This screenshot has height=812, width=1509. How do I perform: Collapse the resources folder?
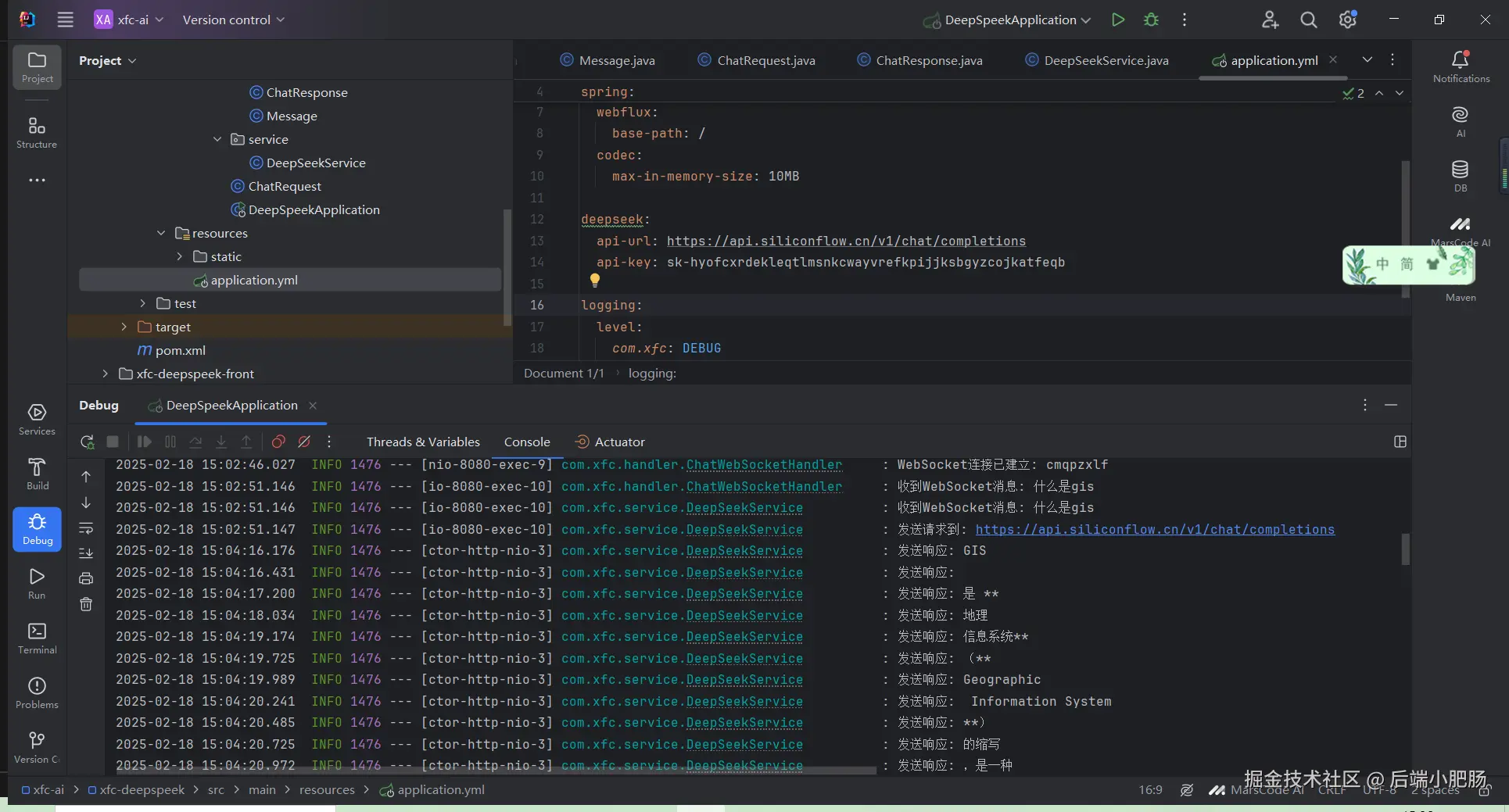tap(161, 233)
